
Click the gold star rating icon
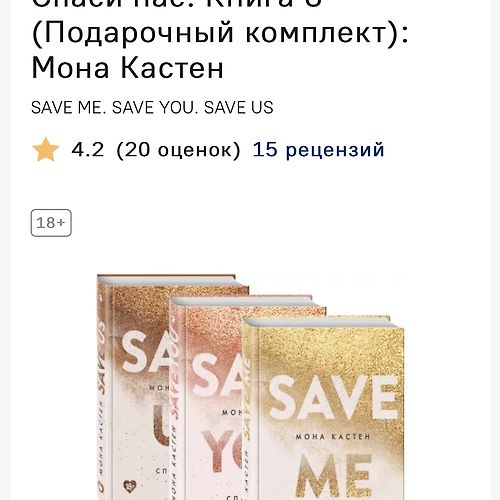coord(46,150)
